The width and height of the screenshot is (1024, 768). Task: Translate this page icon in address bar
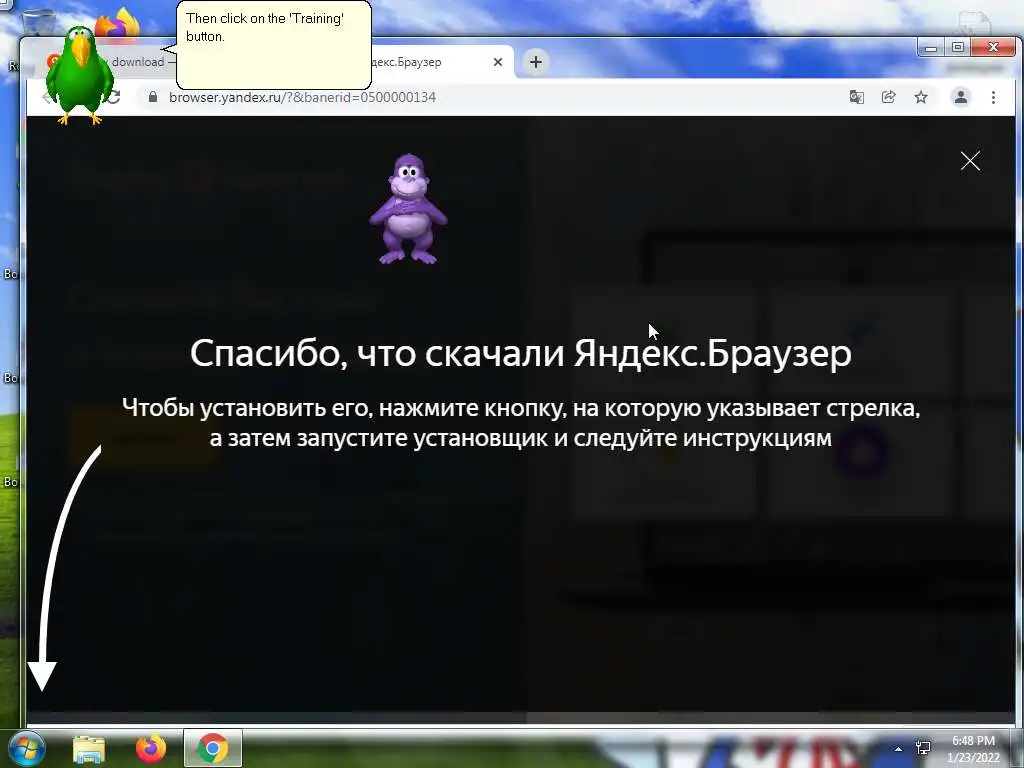tap(856, 97)
